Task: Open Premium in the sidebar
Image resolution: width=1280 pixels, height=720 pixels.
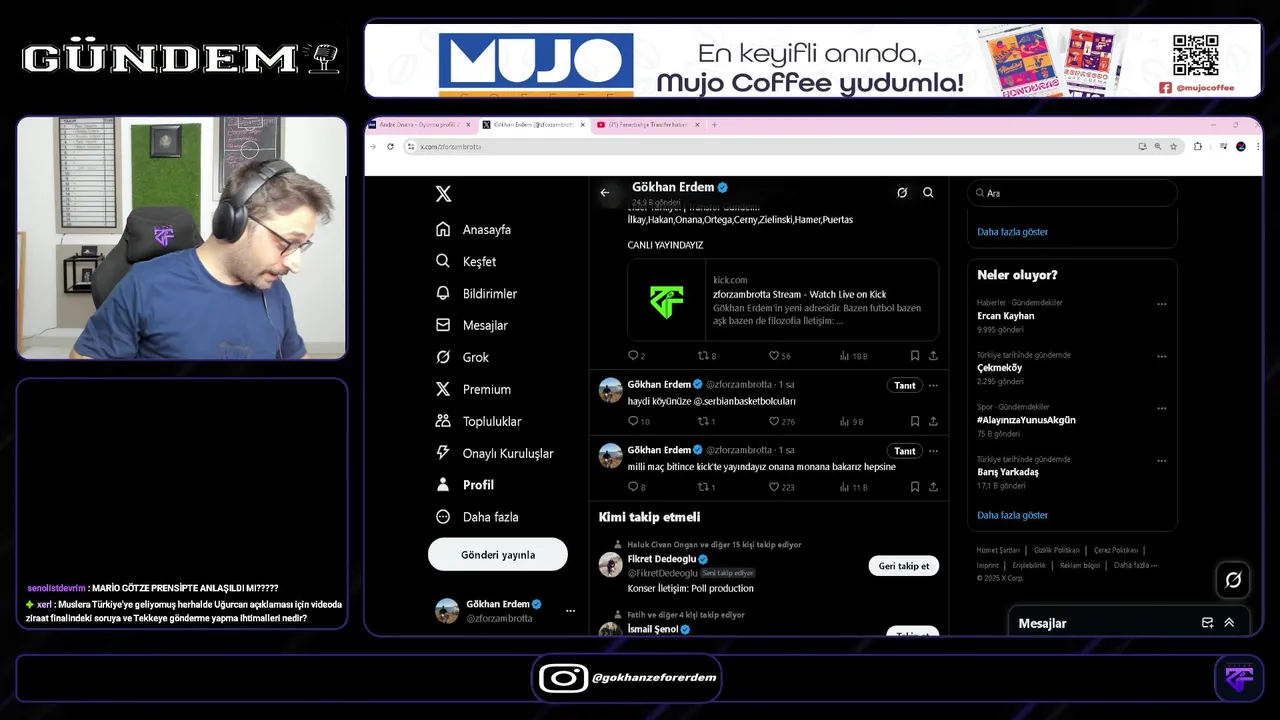Action: point(473,390)
